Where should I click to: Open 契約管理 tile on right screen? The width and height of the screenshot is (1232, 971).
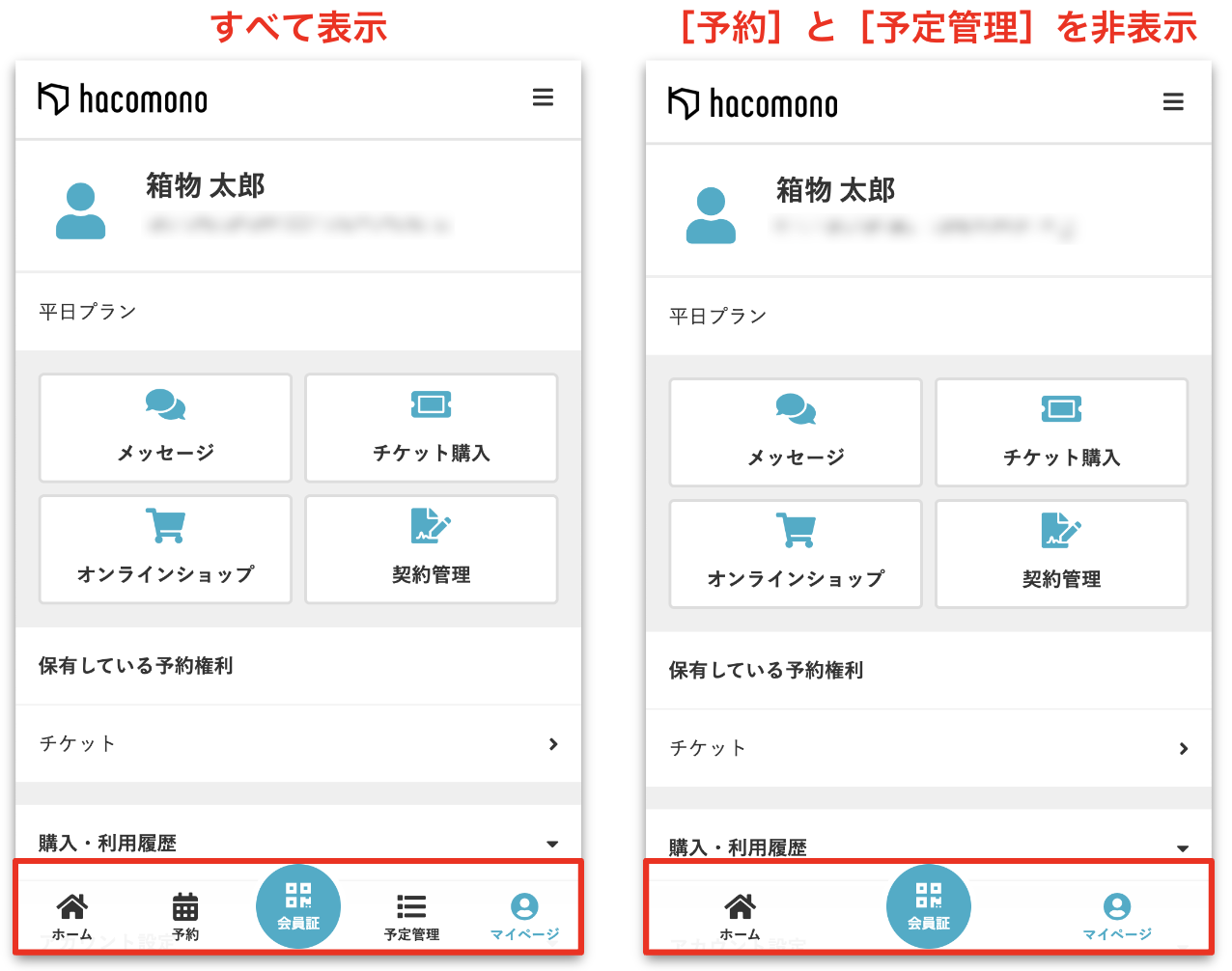1061,554
